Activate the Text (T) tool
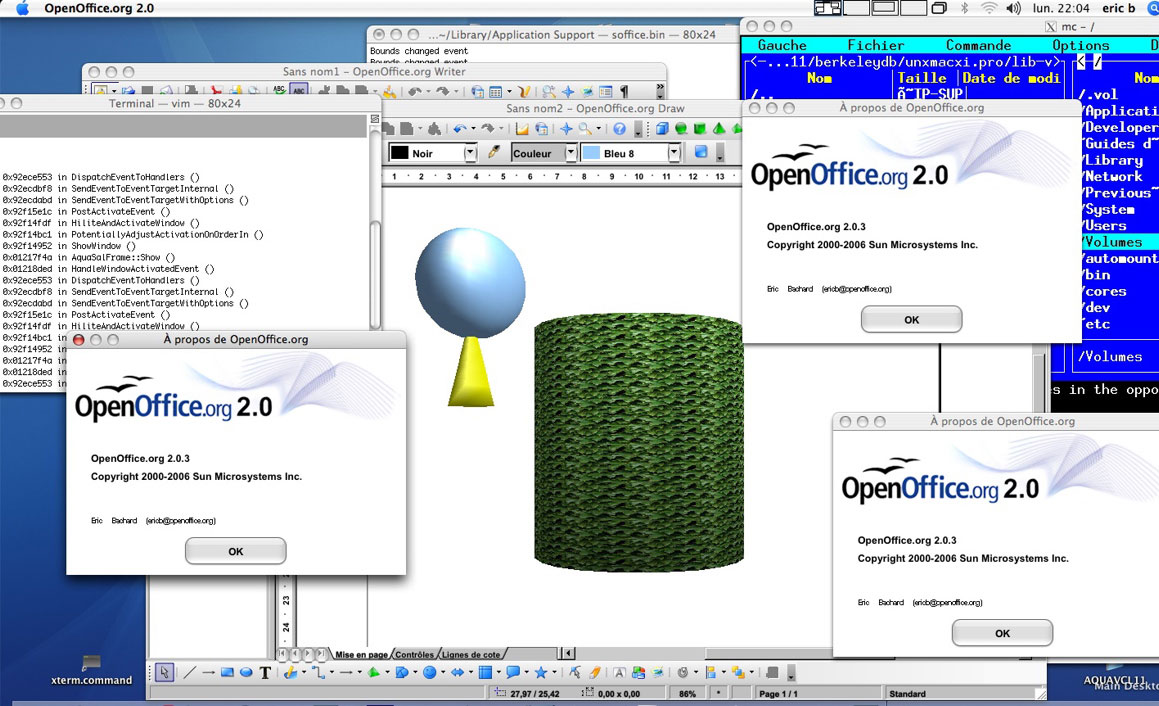The width and height of the screenshot is (1159, 706). [x=265, y=672]
